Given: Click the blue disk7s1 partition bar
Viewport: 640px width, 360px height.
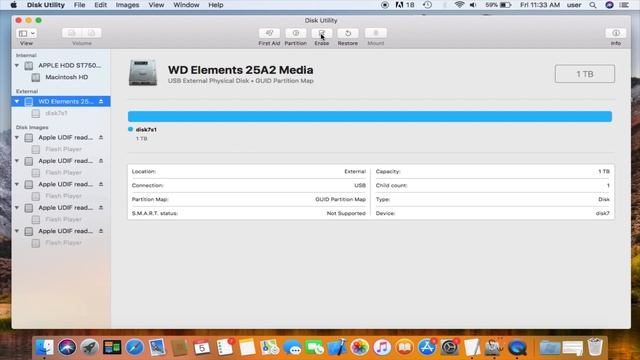Looking at the screenshot, I should [370, 116].
